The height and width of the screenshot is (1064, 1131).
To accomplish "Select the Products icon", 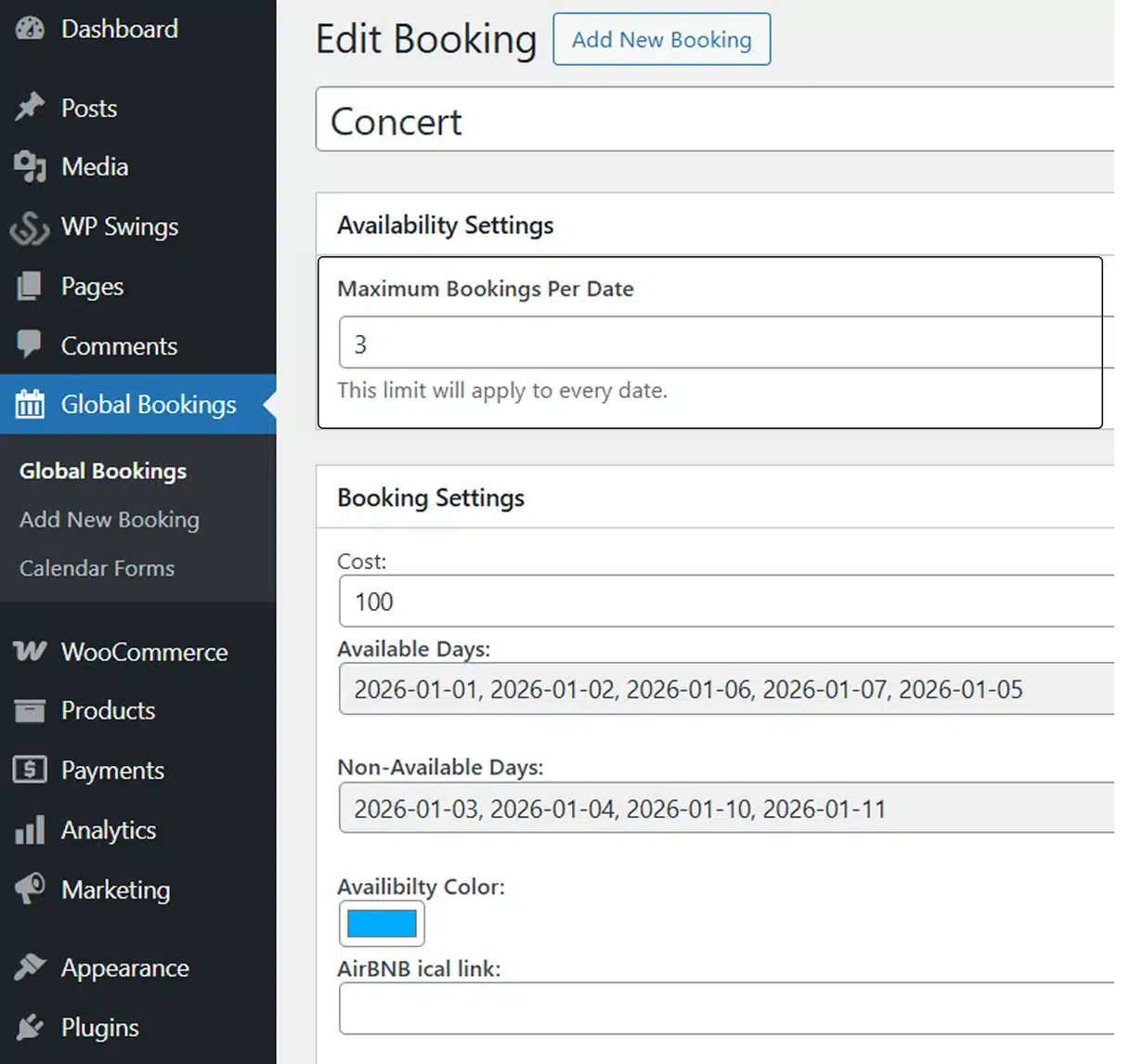I will (30, 711).
